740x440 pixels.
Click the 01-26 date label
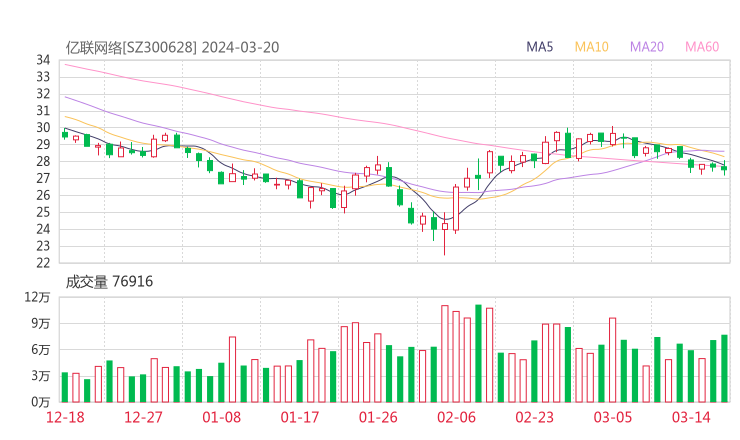click(x=378, y=417)
